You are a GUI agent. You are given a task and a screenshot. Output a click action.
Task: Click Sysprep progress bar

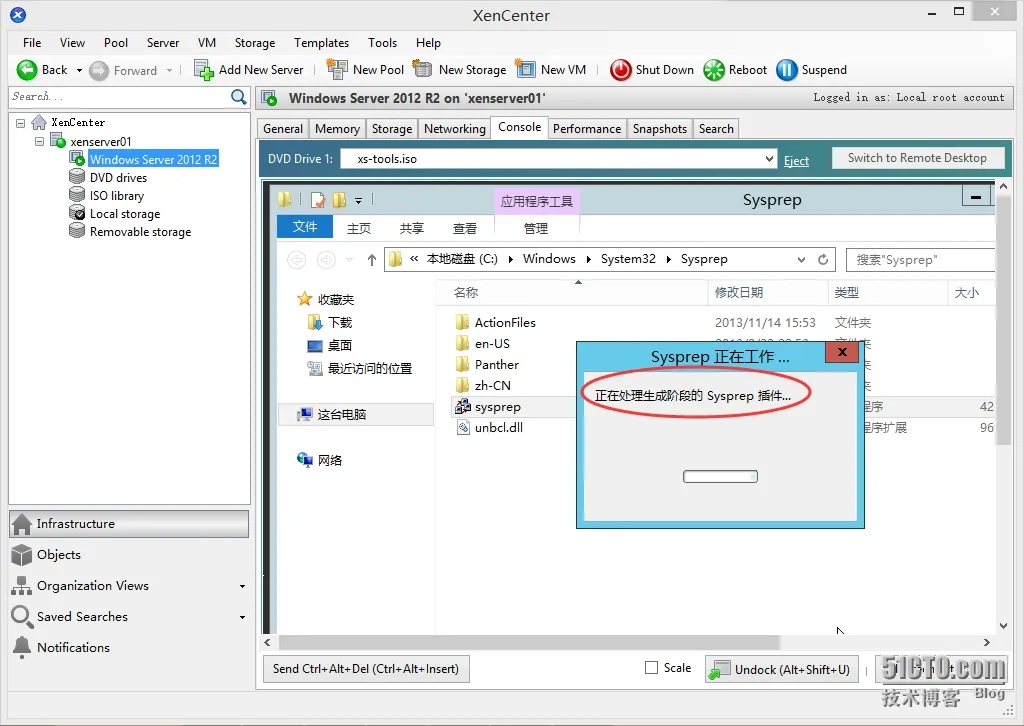point(720,477)
